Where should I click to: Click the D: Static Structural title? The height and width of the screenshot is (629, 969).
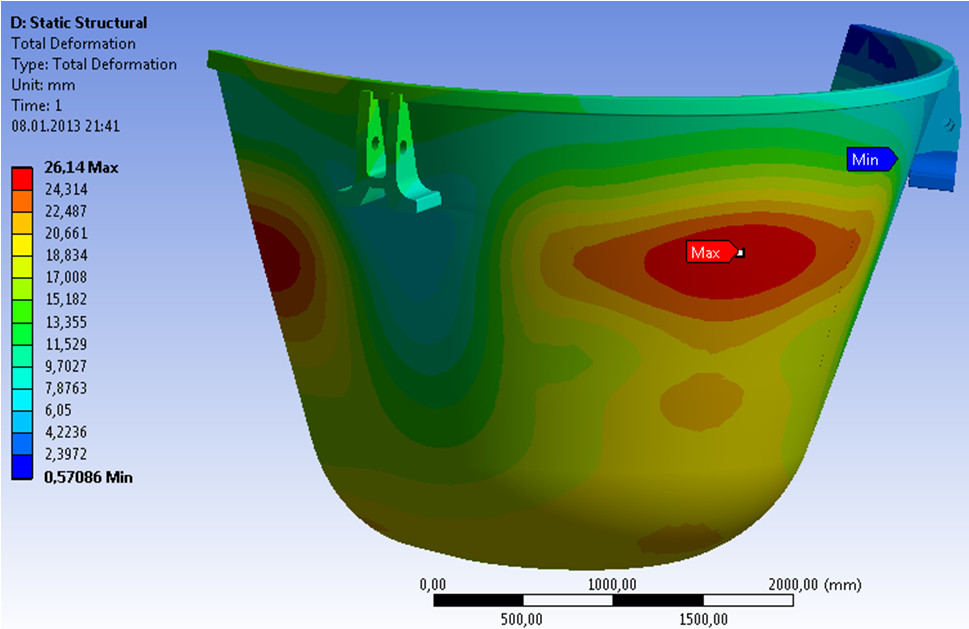click(x=78, y=22)
